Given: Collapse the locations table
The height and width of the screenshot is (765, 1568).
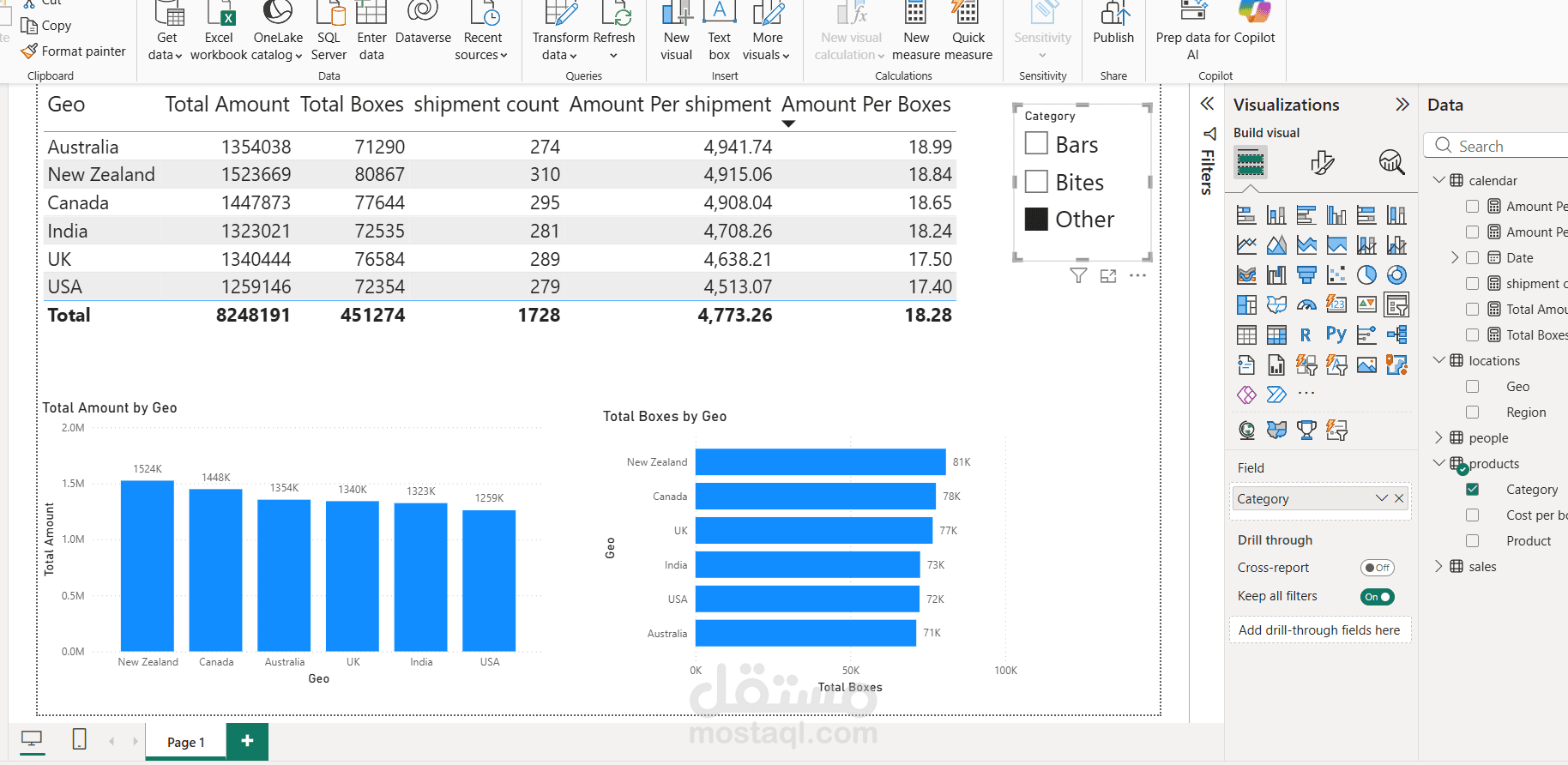Looking at the screenshot, I should 1439,360.
